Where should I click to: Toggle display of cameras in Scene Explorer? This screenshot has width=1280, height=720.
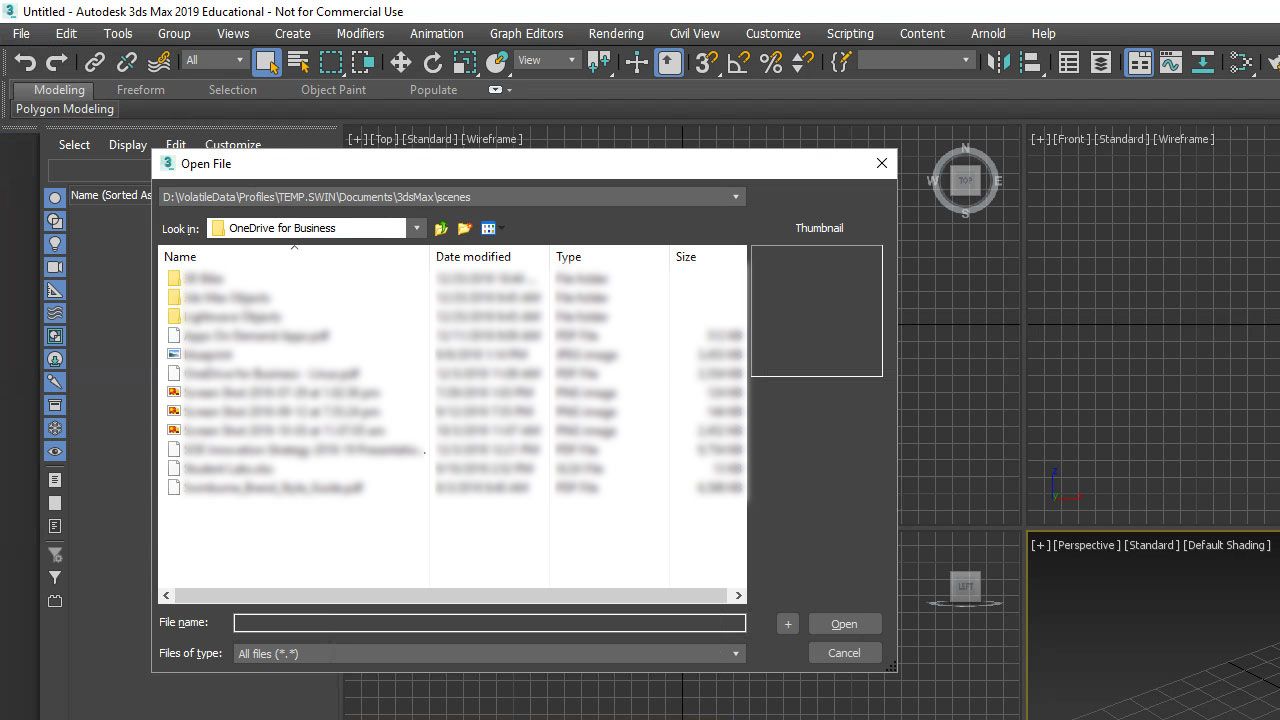click(x=55, y=267)
